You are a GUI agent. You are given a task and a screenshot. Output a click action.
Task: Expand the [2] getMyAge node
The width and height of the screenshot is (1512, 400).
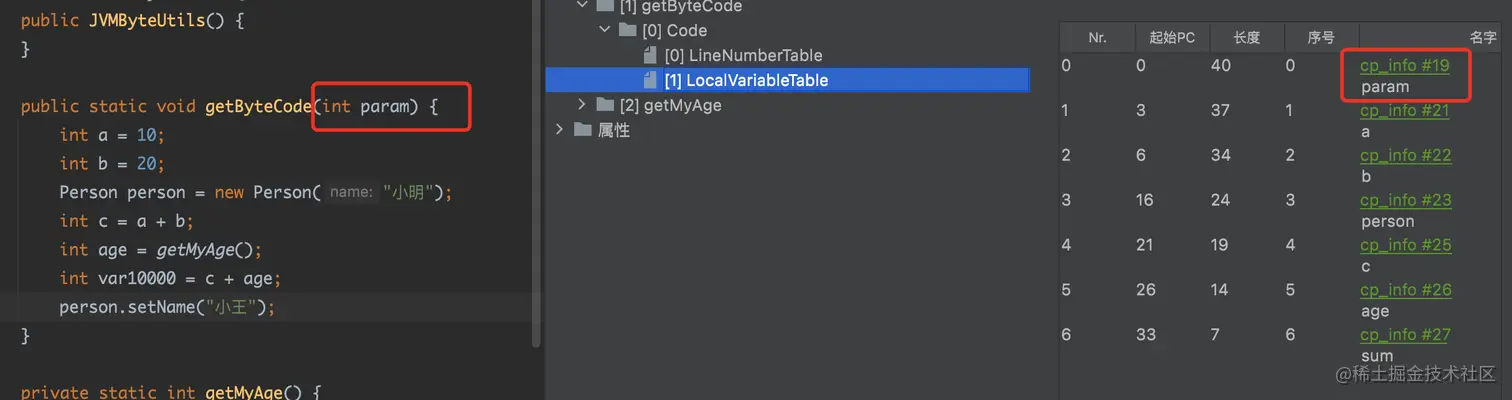point(583,105)
